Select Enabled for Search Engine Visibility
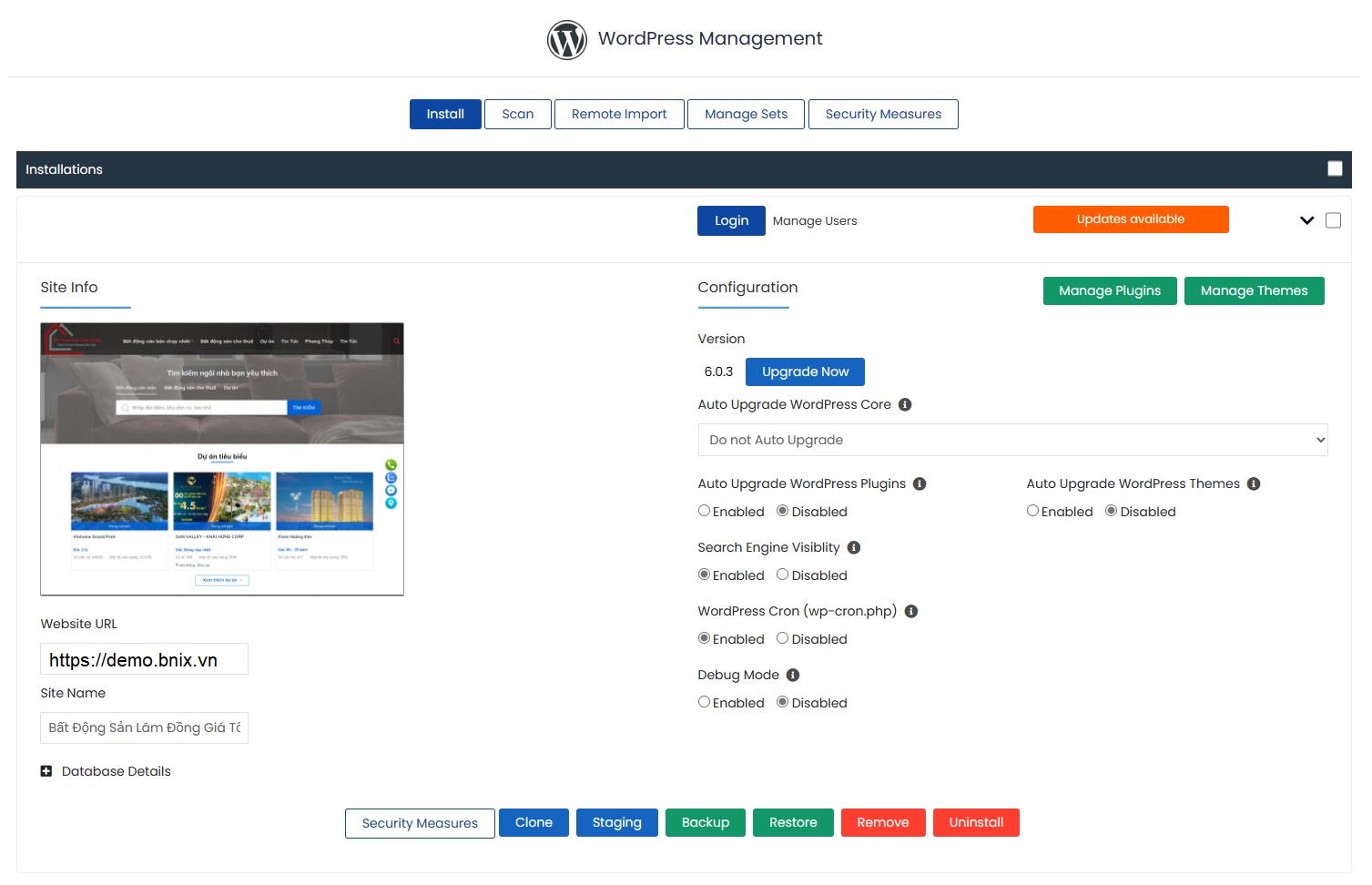This screenshot has height=885, width=1372. 704,575
